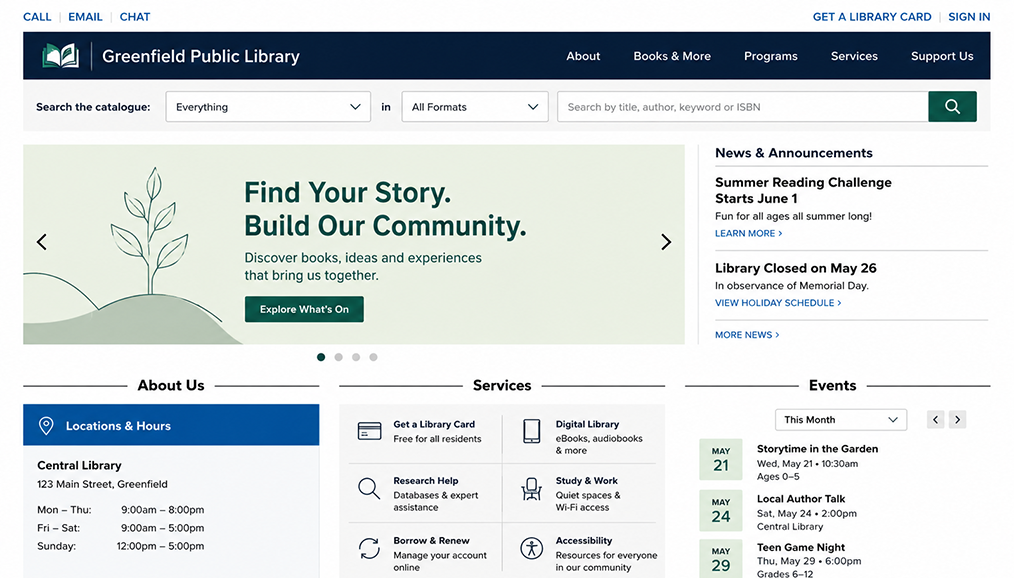Open the Books & More menu
The width and height of the screenshot is (1014, 578).
tap(672, 56)
